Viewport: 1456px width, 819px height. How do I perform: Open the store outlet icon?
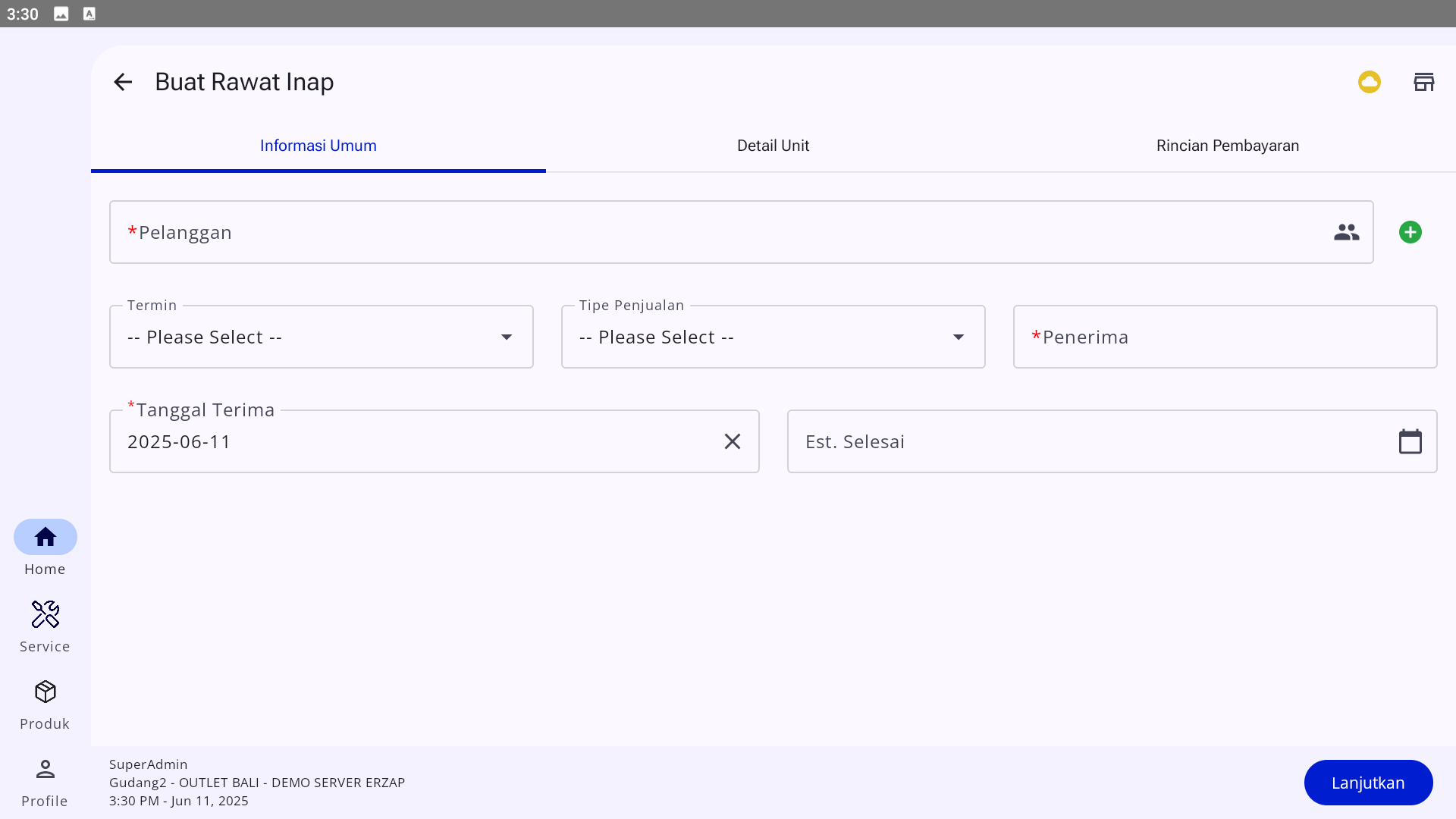point(1423,82)
